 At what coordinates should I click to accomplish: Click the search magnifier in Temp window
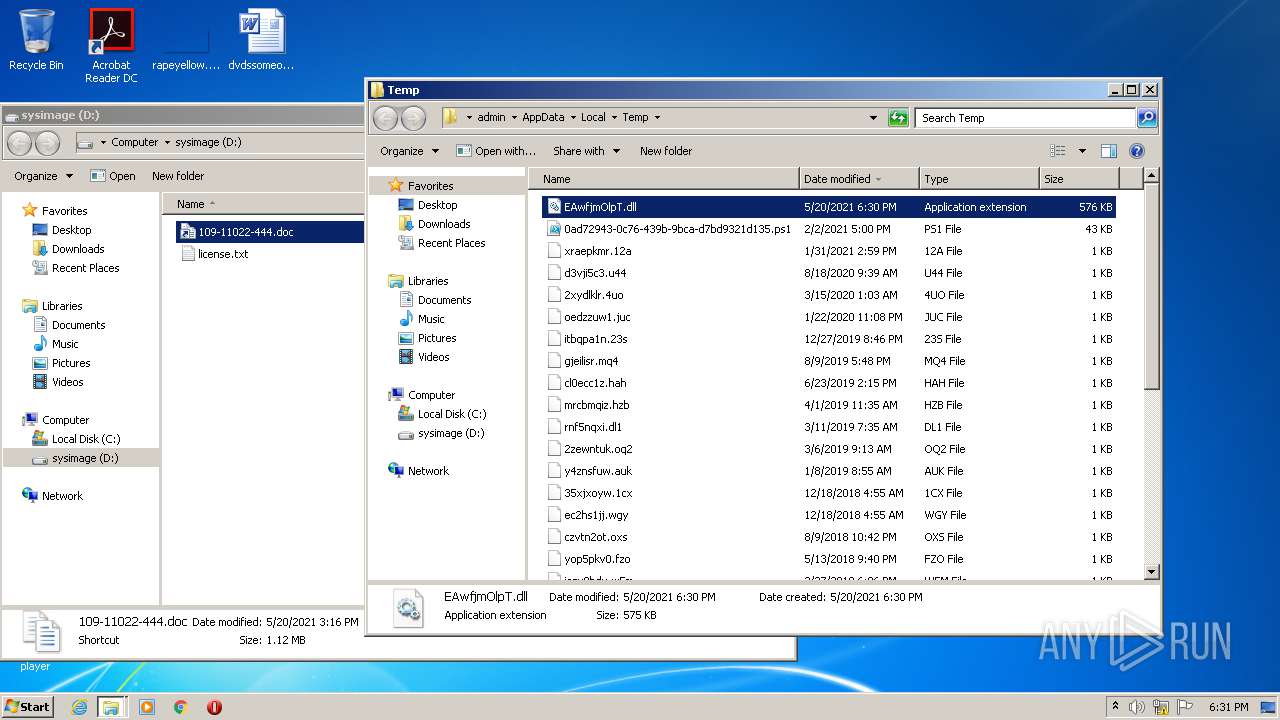[1147, 118]
